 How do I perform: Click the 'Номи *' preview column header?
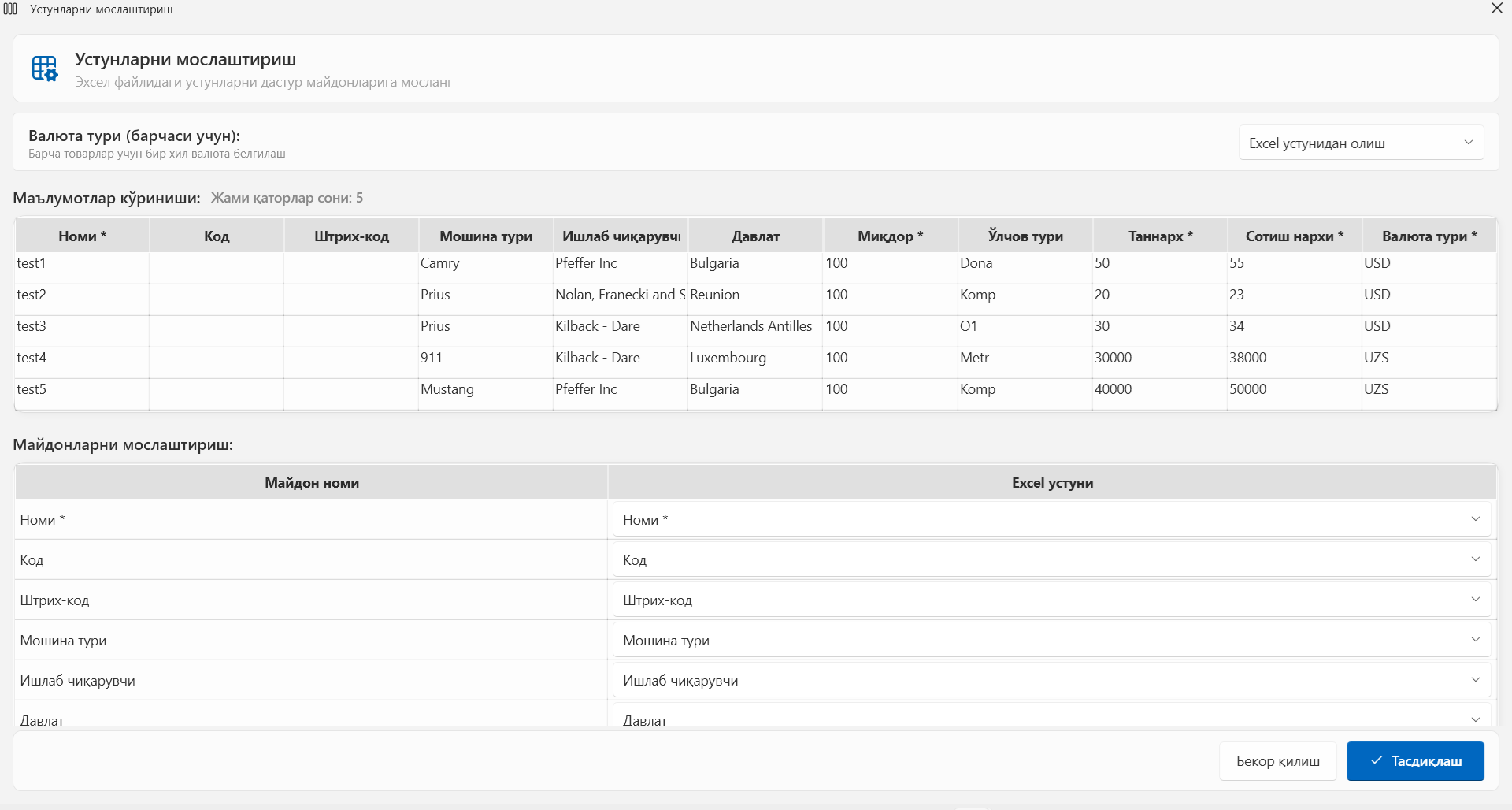pos(82,236)
